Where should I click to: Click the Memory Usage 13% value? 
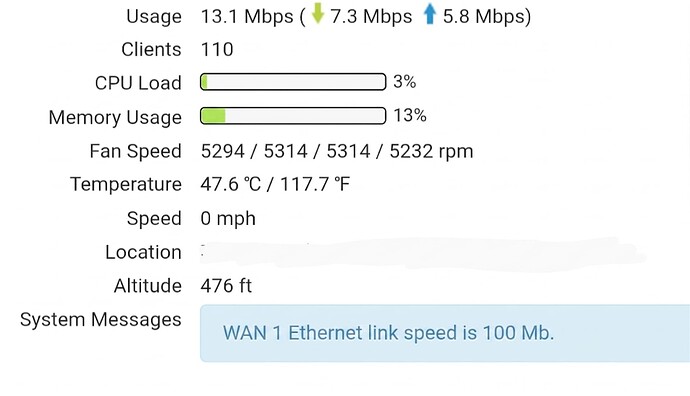point(410,116)
